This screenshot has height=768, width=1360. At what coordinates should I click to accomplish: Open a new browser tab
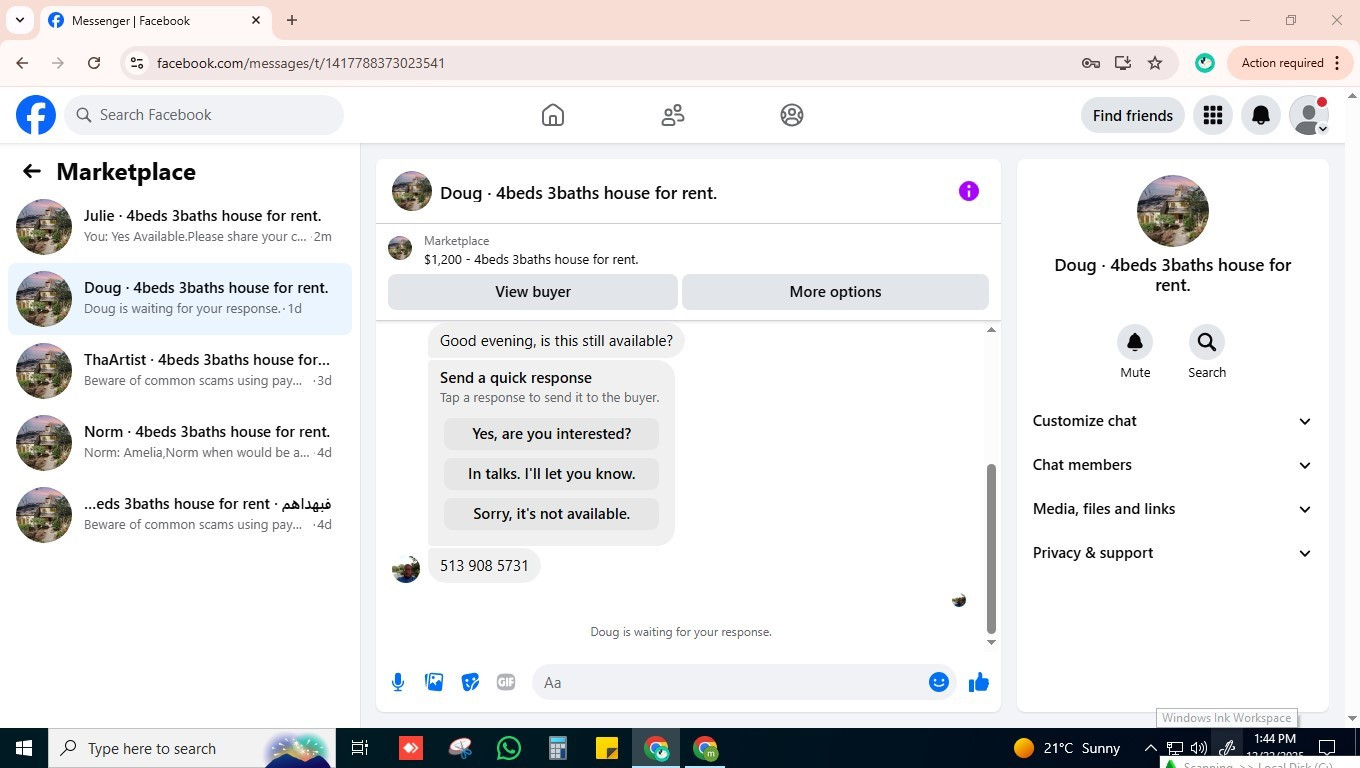point(292,20)
